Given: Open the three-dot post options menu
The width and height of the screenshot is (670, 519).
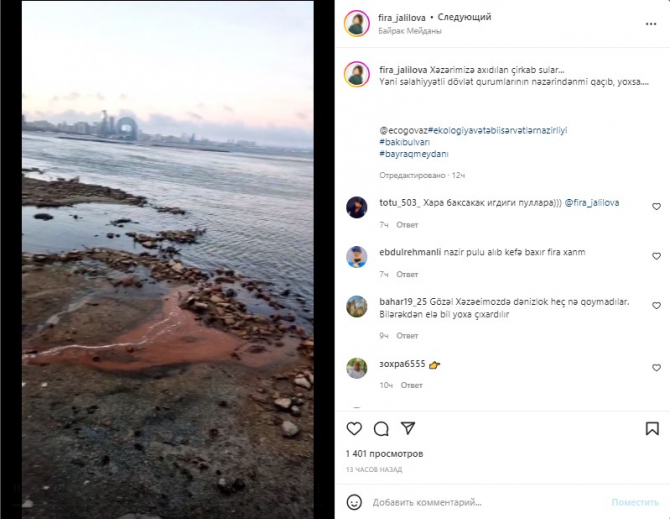Looking at the screenshot, I should (x=651, y=24).
